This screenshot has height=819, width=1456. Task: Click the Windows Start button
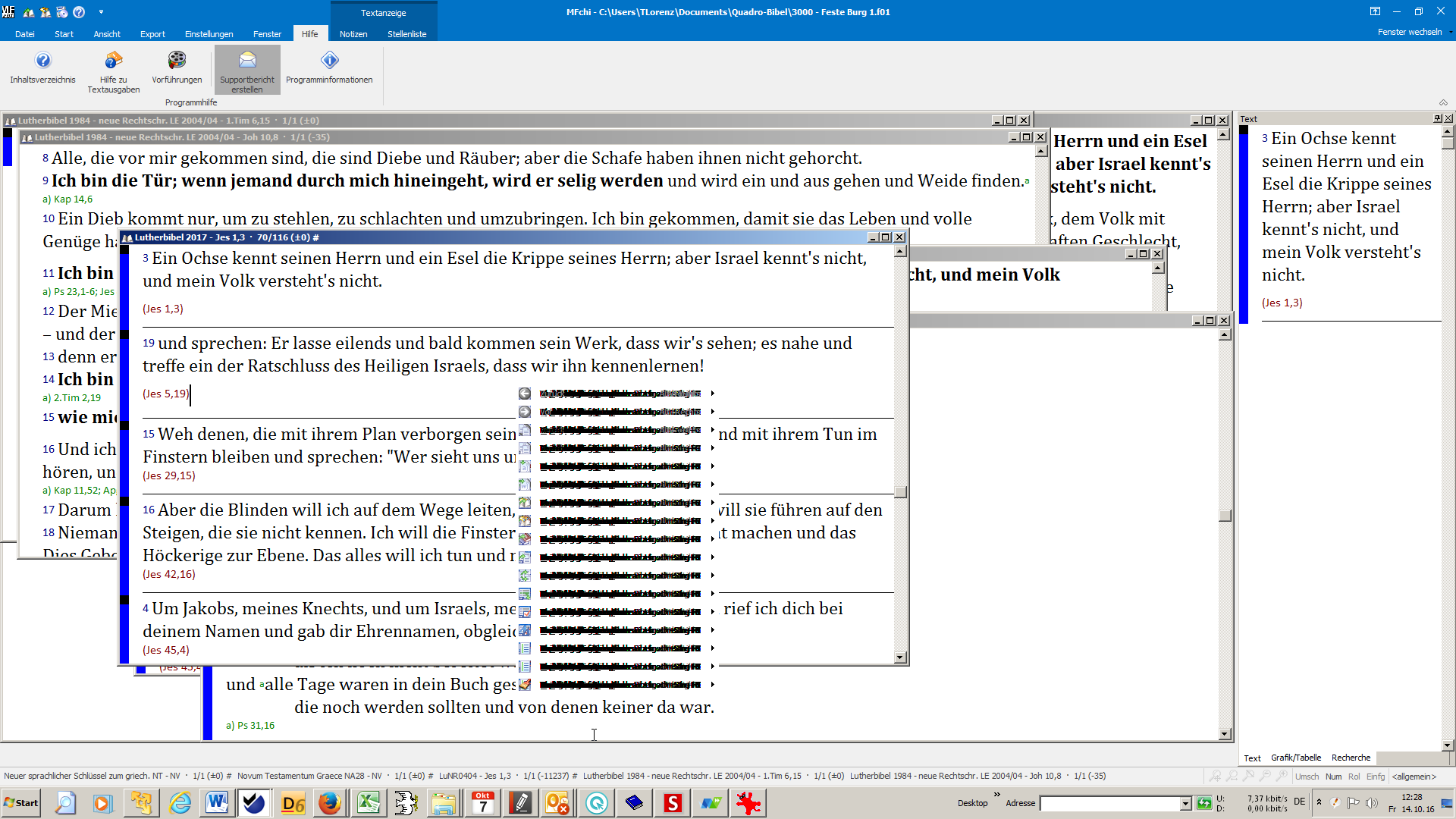tap(21, 803)
